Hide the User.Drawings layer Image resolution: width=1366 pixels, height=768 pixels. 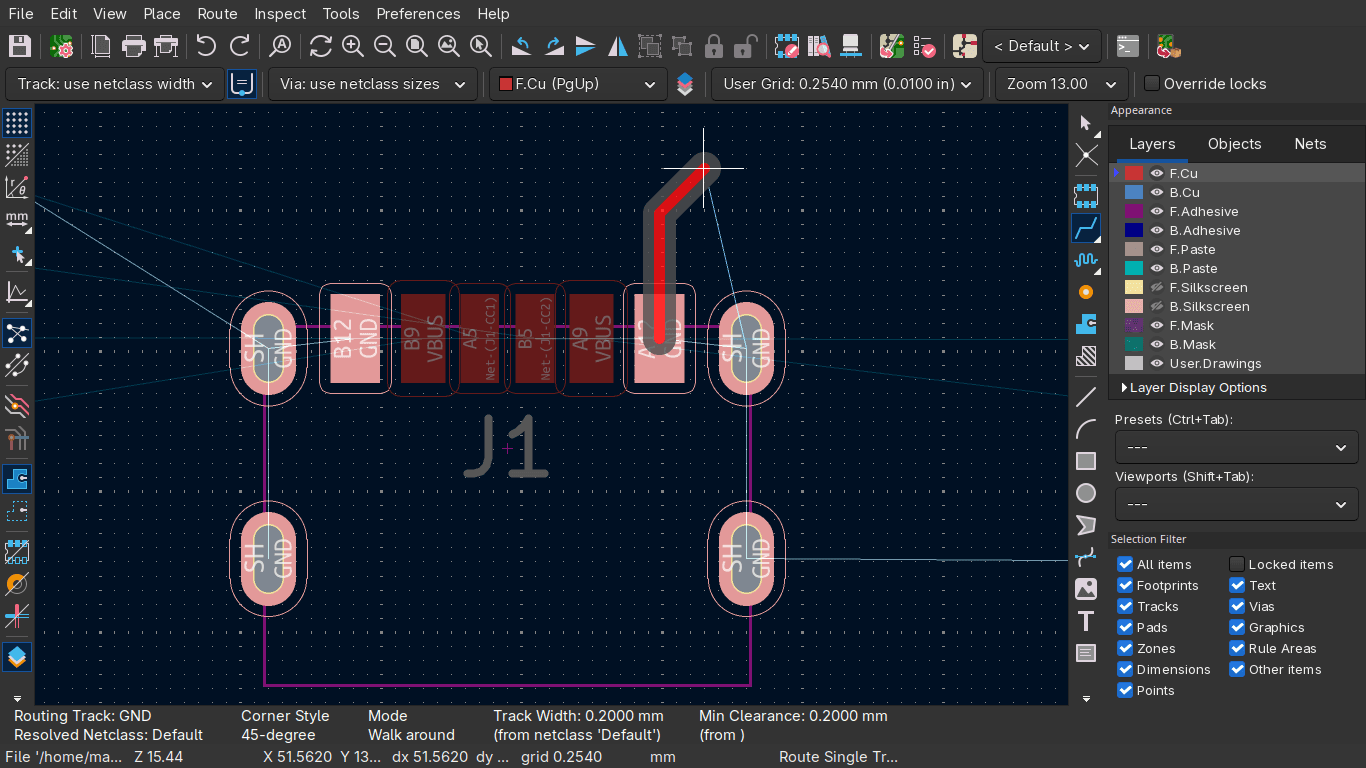pos(1157,364)
